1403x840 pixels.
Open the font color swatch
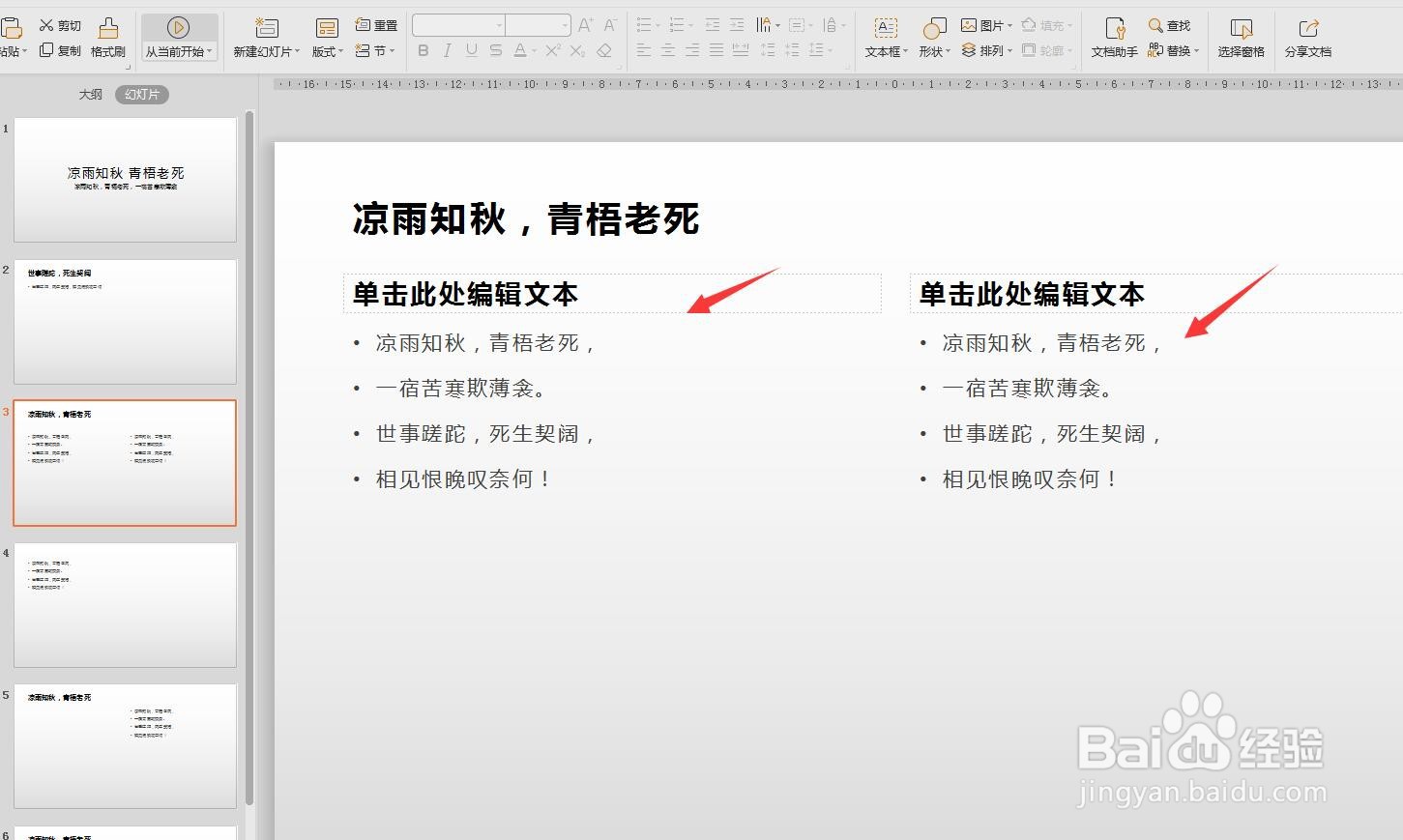(520, 51)
